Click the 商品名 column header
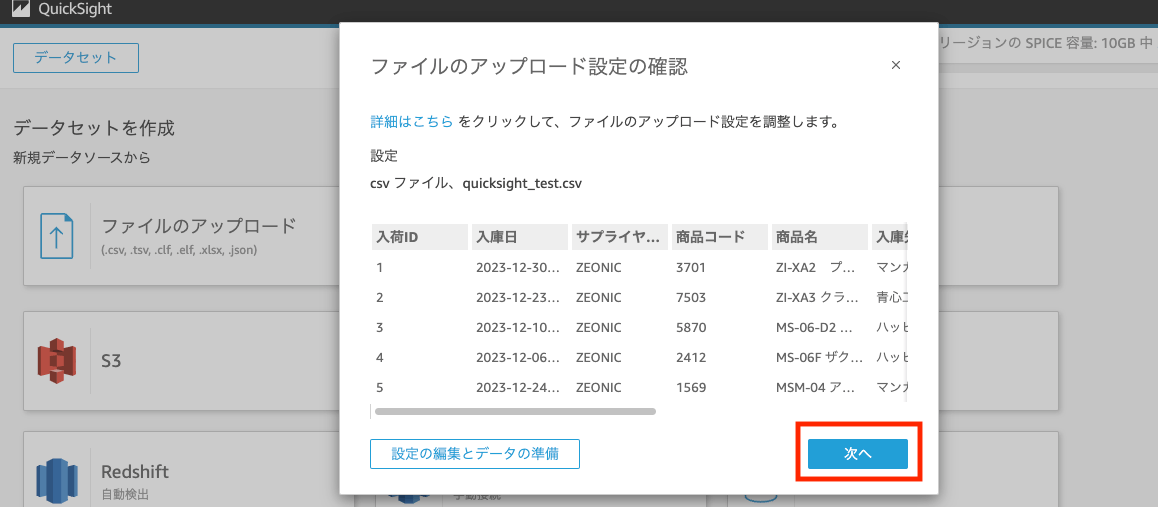 click(820, 237)
